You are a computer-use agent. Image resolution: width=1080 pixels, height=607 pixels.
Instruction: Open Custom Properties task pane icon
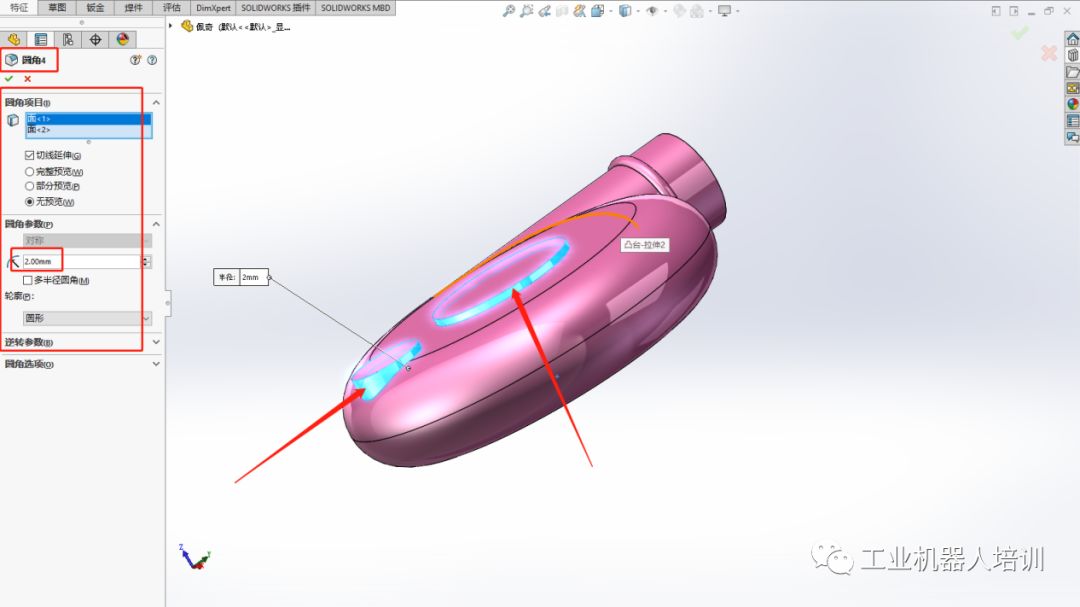(x=1072, y=121)
